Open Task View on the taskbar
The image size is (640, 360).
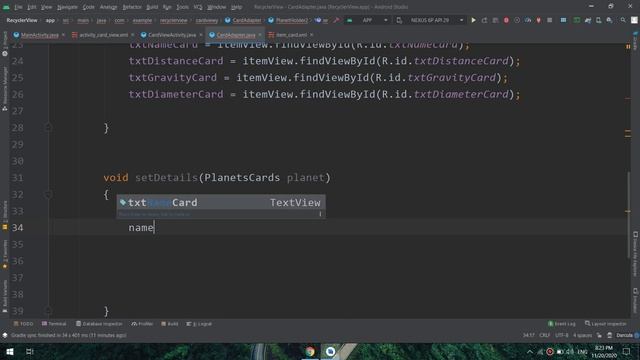click(29, 351)
